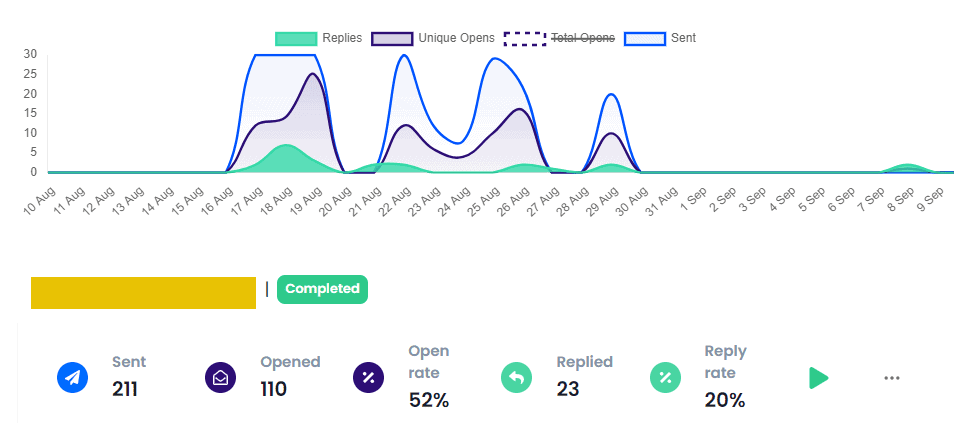Click the green Replied arrow icon
The image size is (955, 423).
516,377
